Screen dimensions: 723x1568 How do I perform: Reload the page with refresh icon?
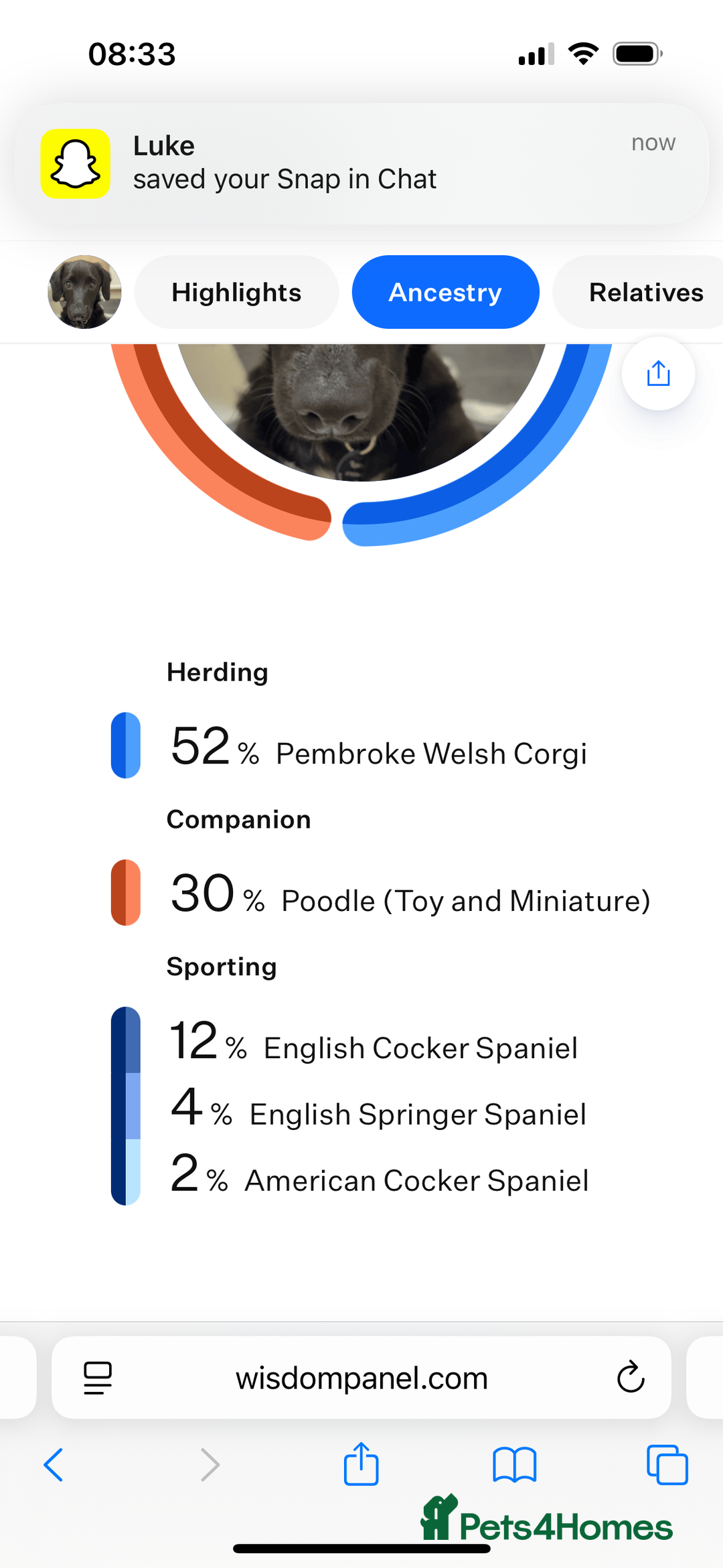(630, 1378)
